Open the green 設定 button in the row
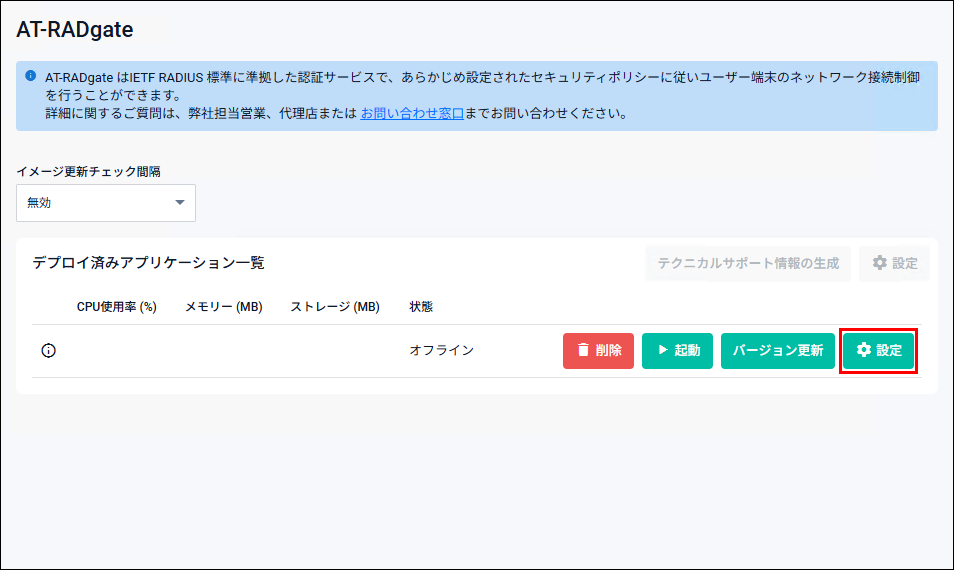 pos(879,350)
